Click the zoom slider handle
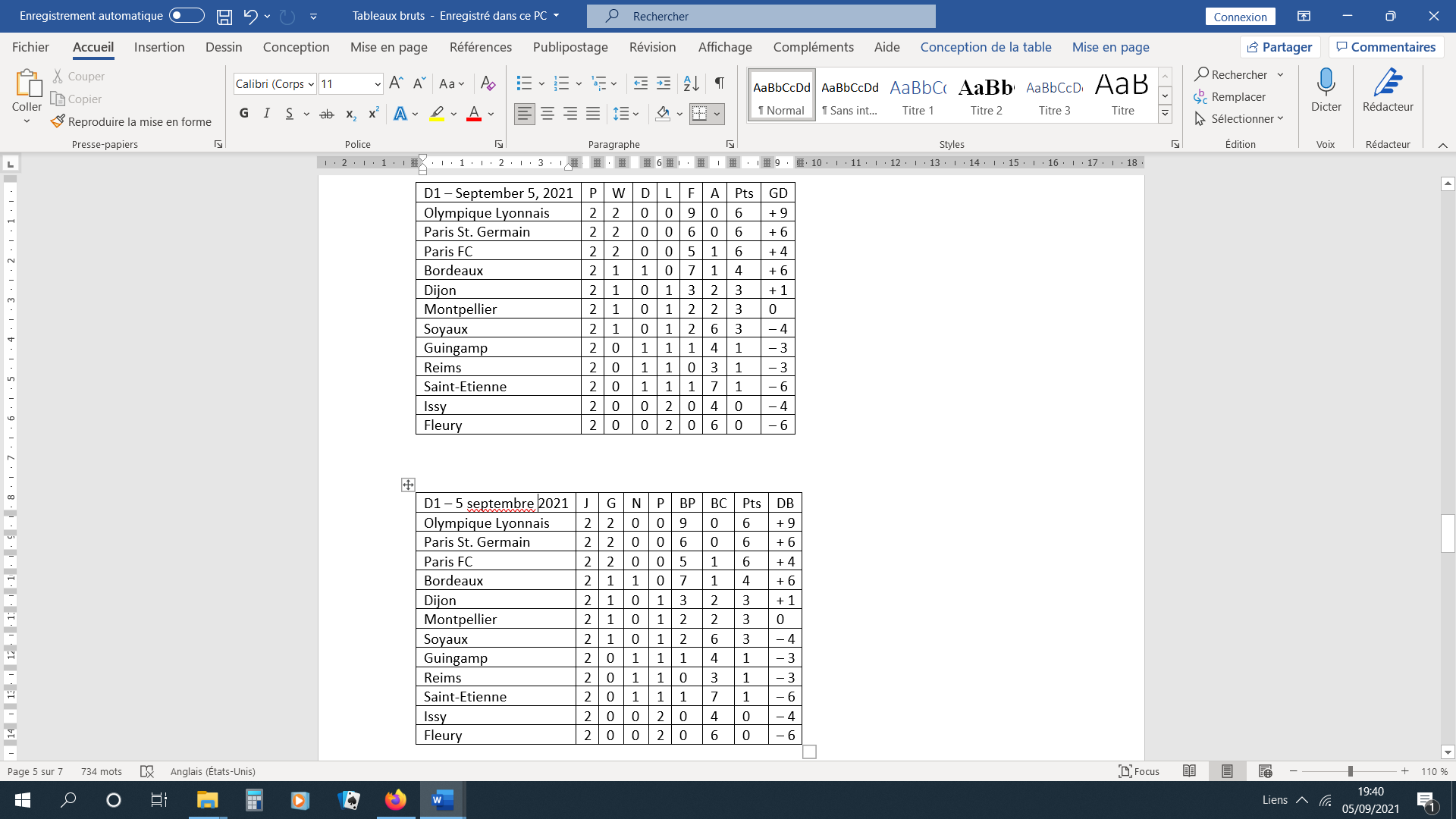This screenshot has width=1456, height=819. pos(1350,771)
